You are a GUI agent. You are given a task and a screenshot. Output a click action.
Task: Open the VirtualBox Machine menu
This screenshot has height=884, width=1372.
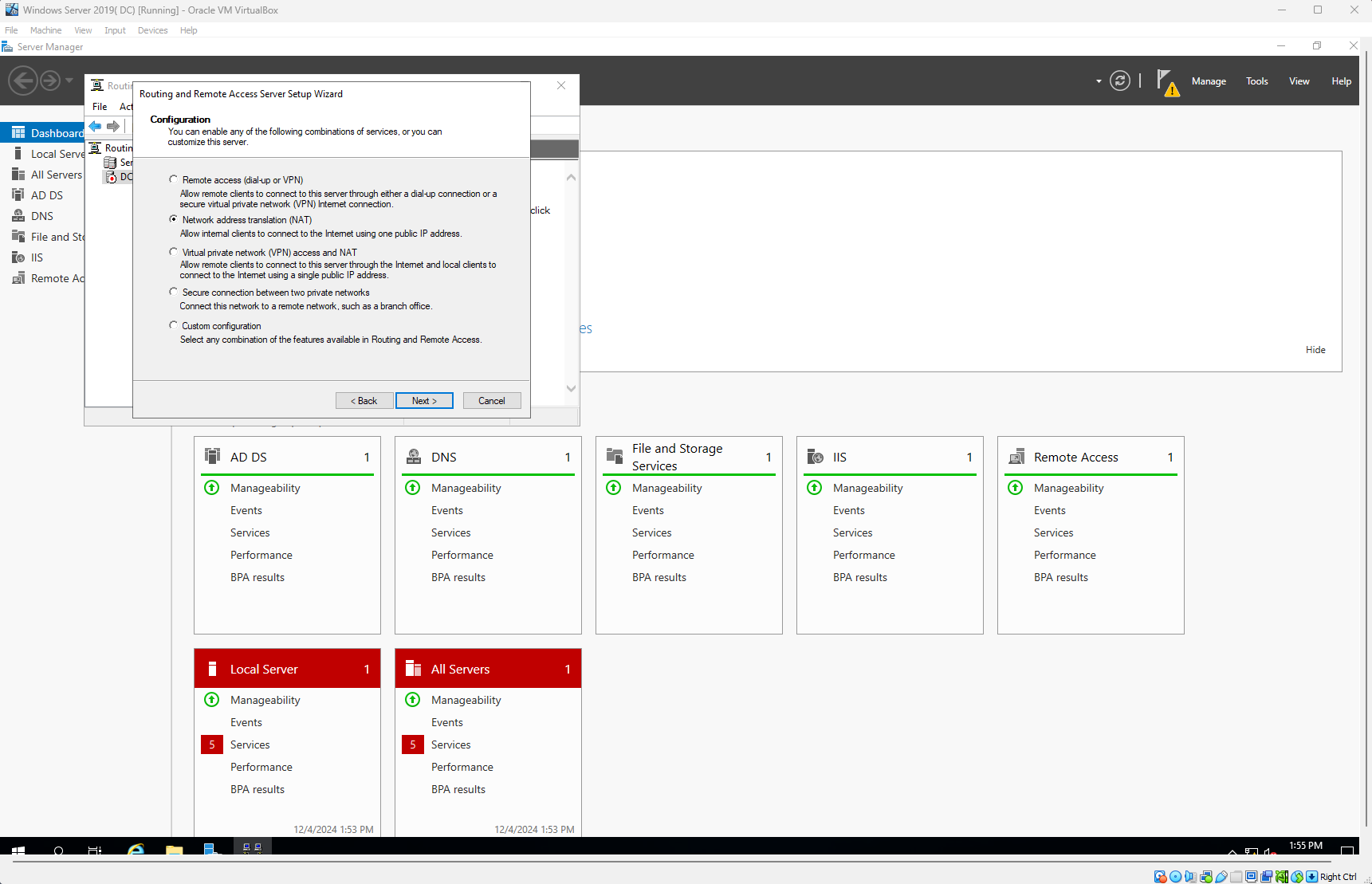coord(45,30)
